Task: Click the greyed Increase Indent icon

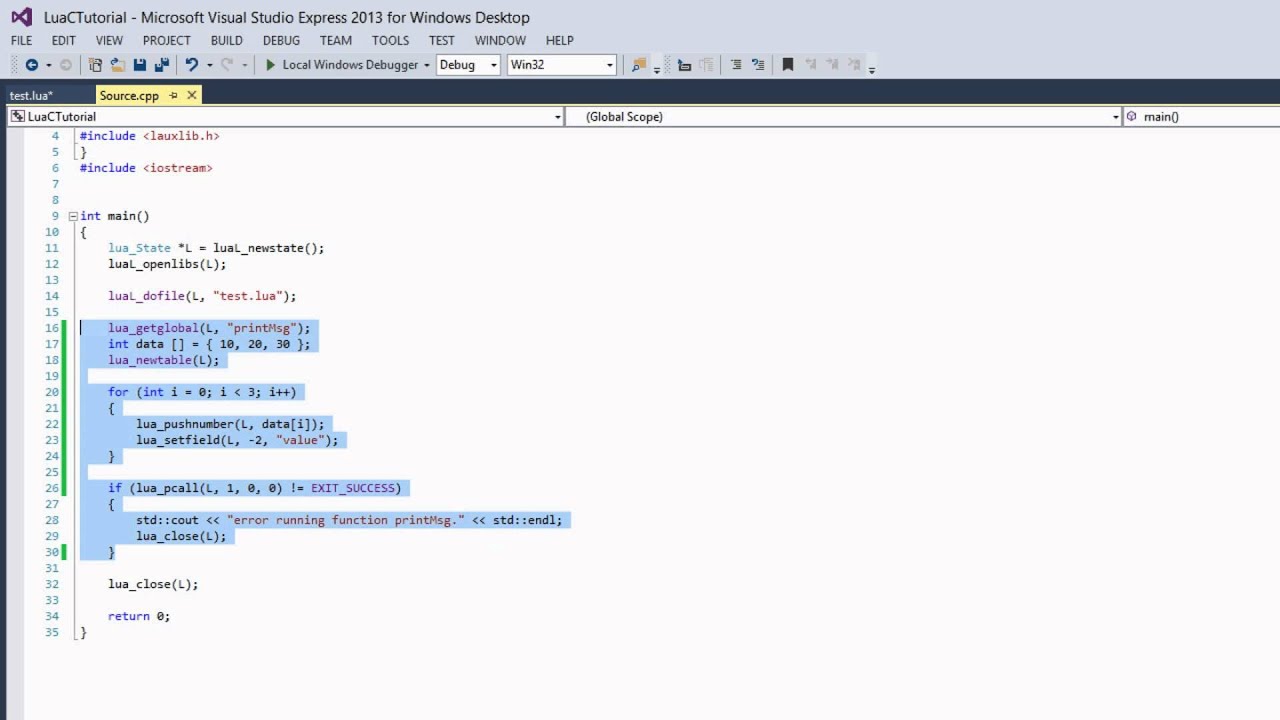Action: coord(706,65)
